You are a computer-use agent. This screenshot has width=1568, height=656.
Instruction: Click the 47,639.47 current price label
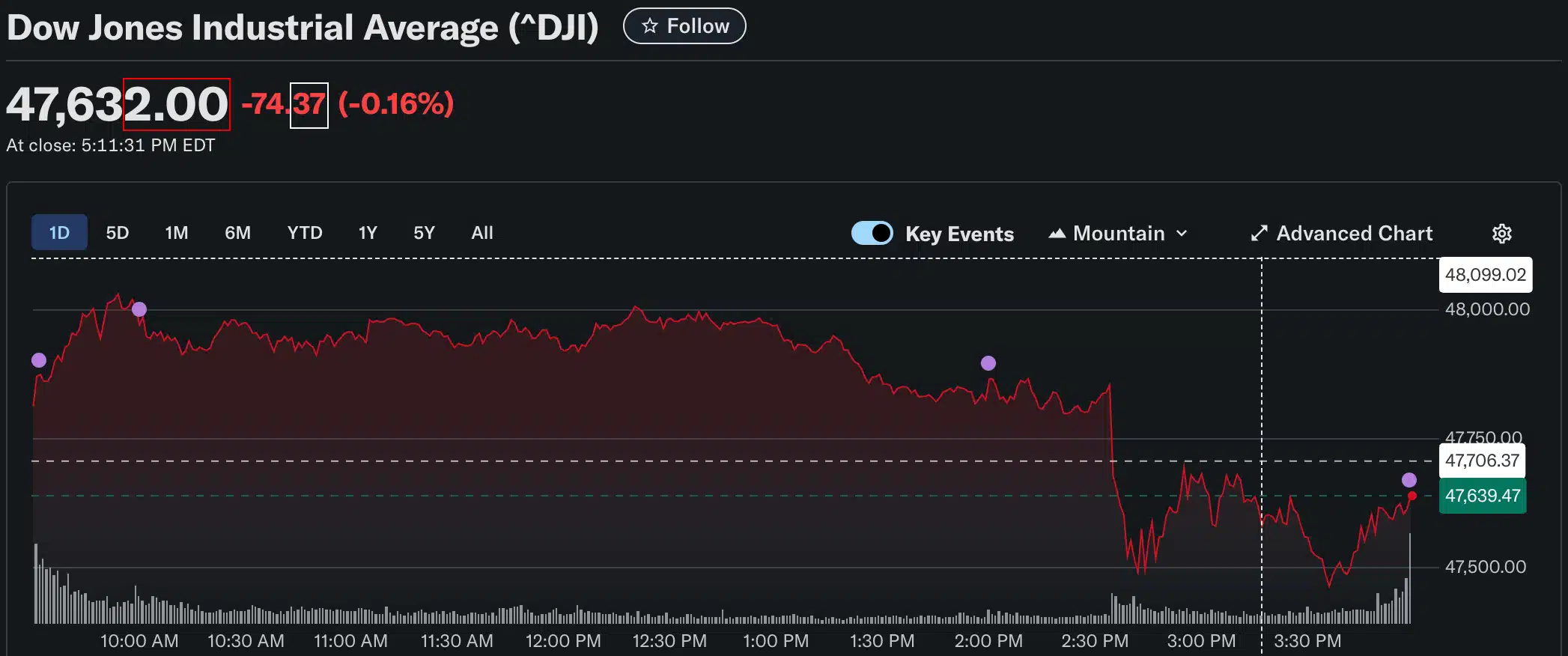pyautogui.click(x=1482, y=496)
